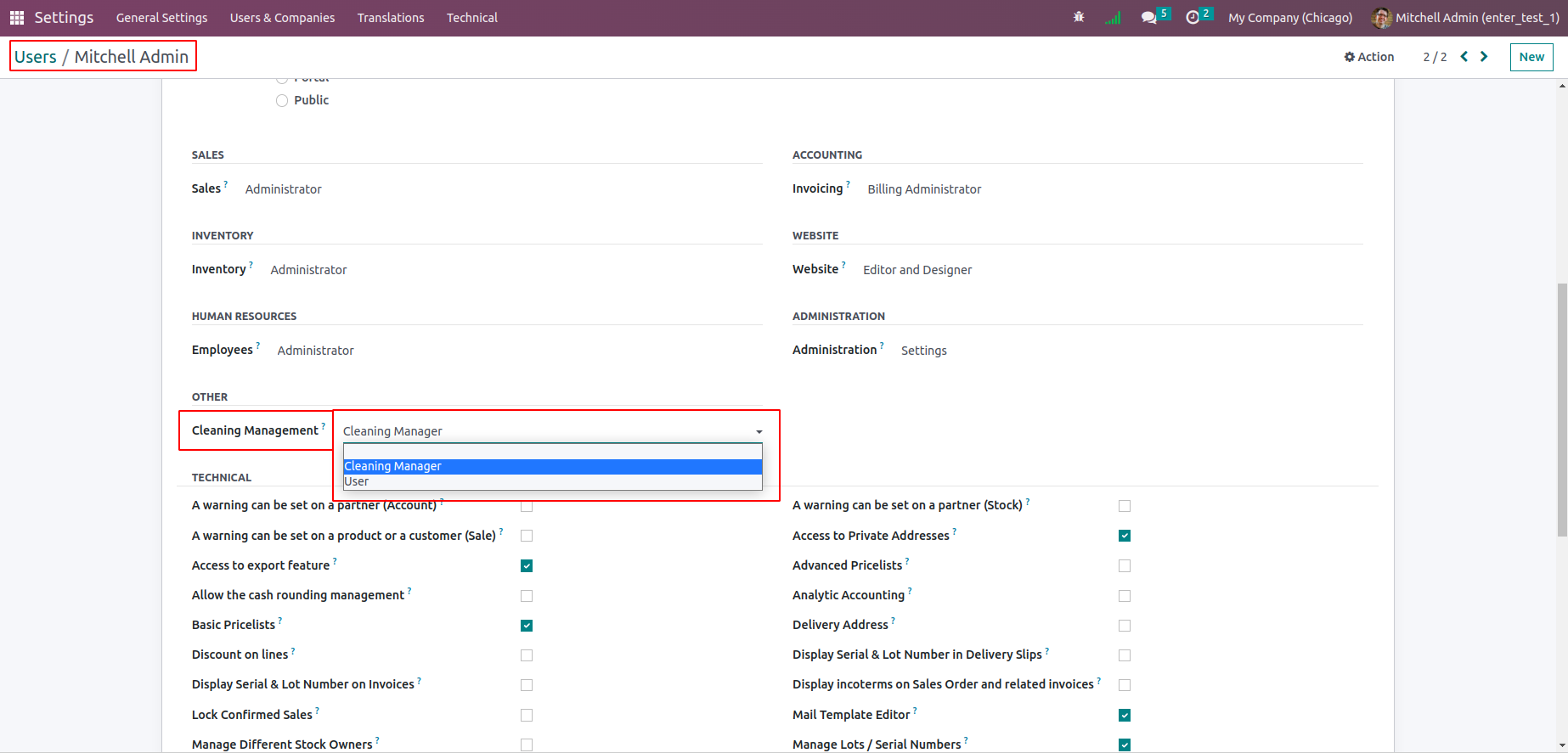Open Mitchell Admin user menu
The width and height of the screenshot is (1568, 753).
coord(1466,18)
